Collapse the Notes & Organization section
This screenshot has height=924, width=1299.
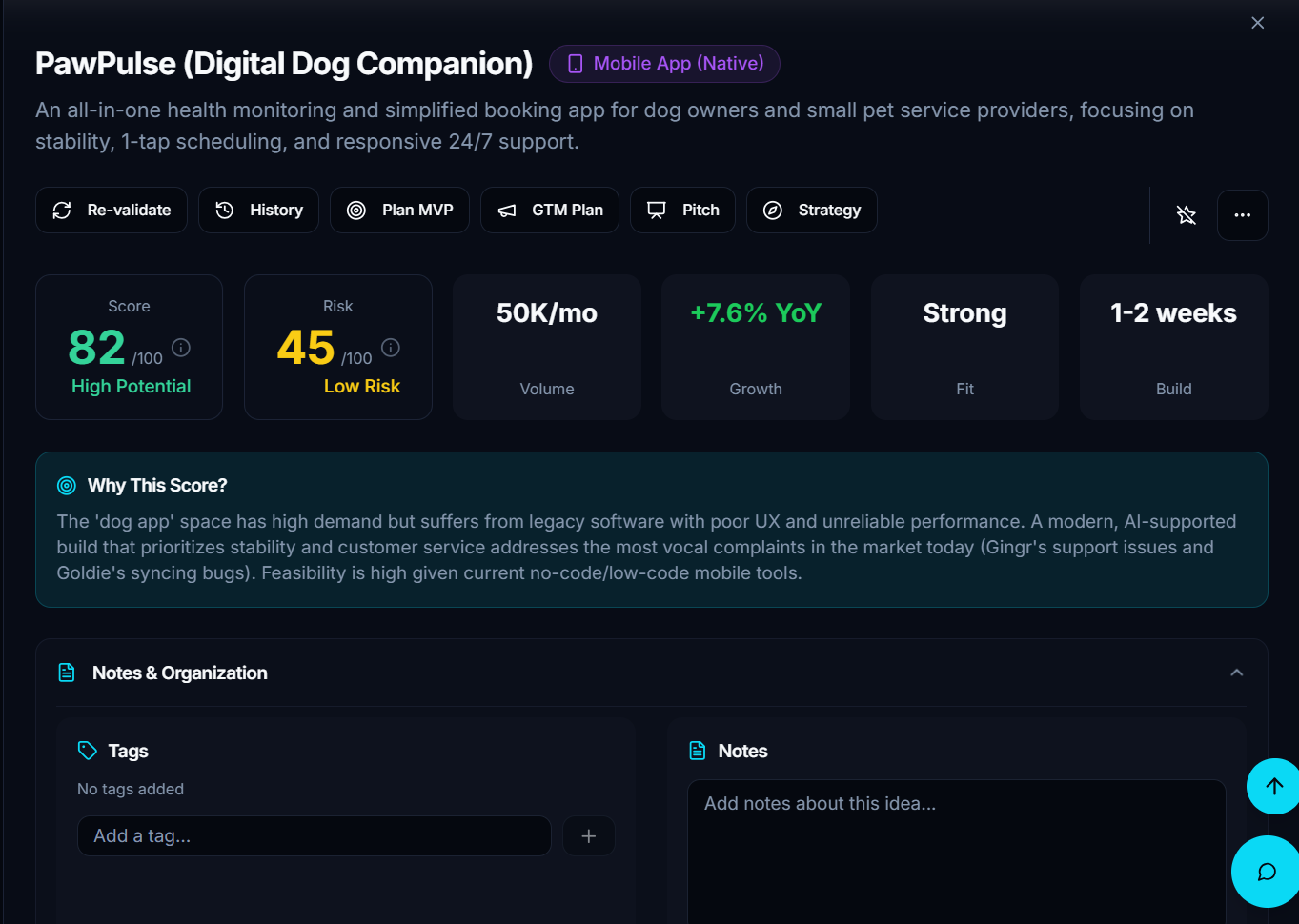pyautogui.click(x=1236, y=673)
